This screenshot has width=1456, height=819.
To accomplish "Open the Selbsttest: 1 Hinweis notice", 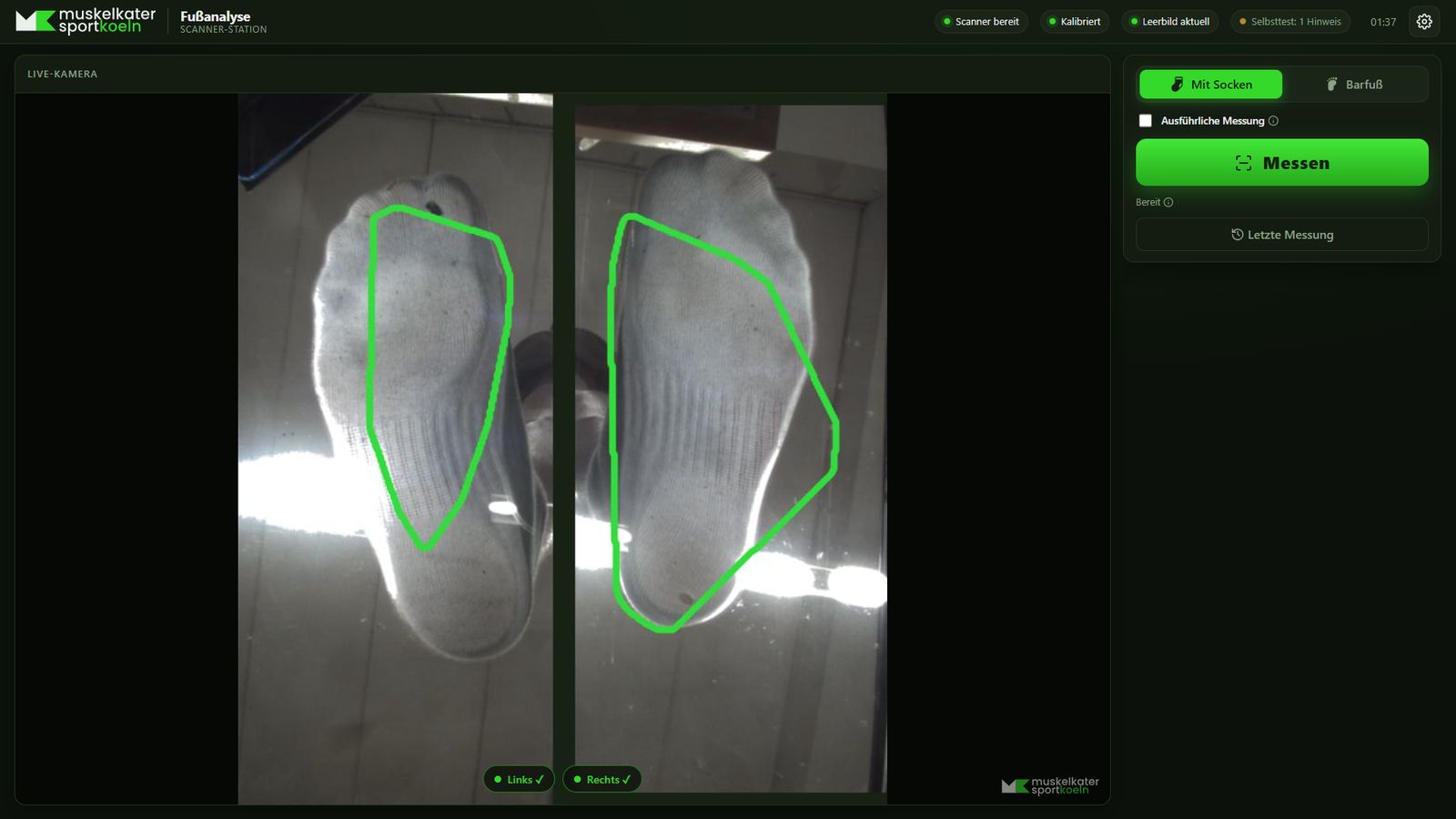I will 1289,22.
